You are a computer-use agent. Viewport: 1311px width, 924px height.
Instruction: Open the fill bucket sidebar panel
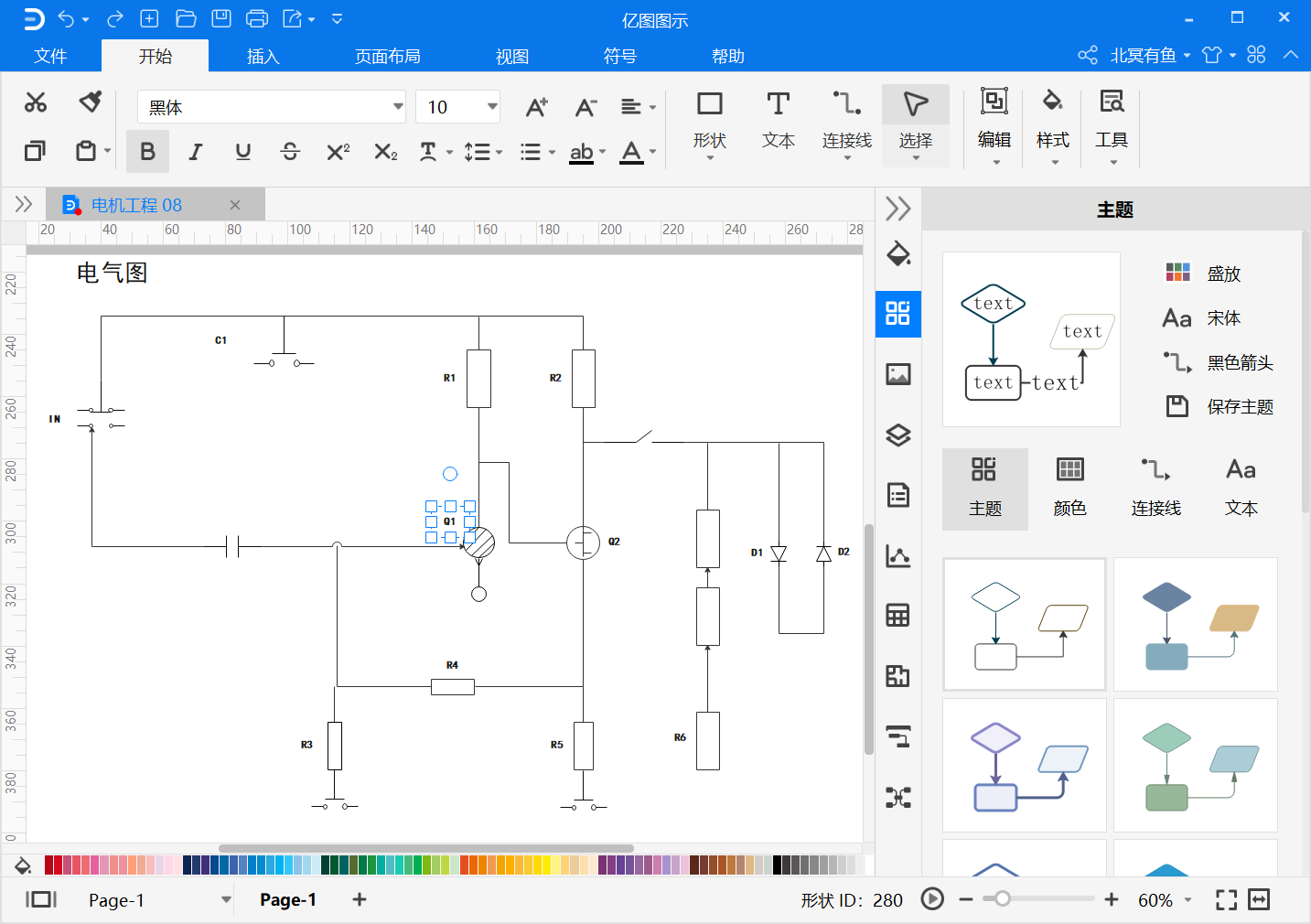pos(898,254)
